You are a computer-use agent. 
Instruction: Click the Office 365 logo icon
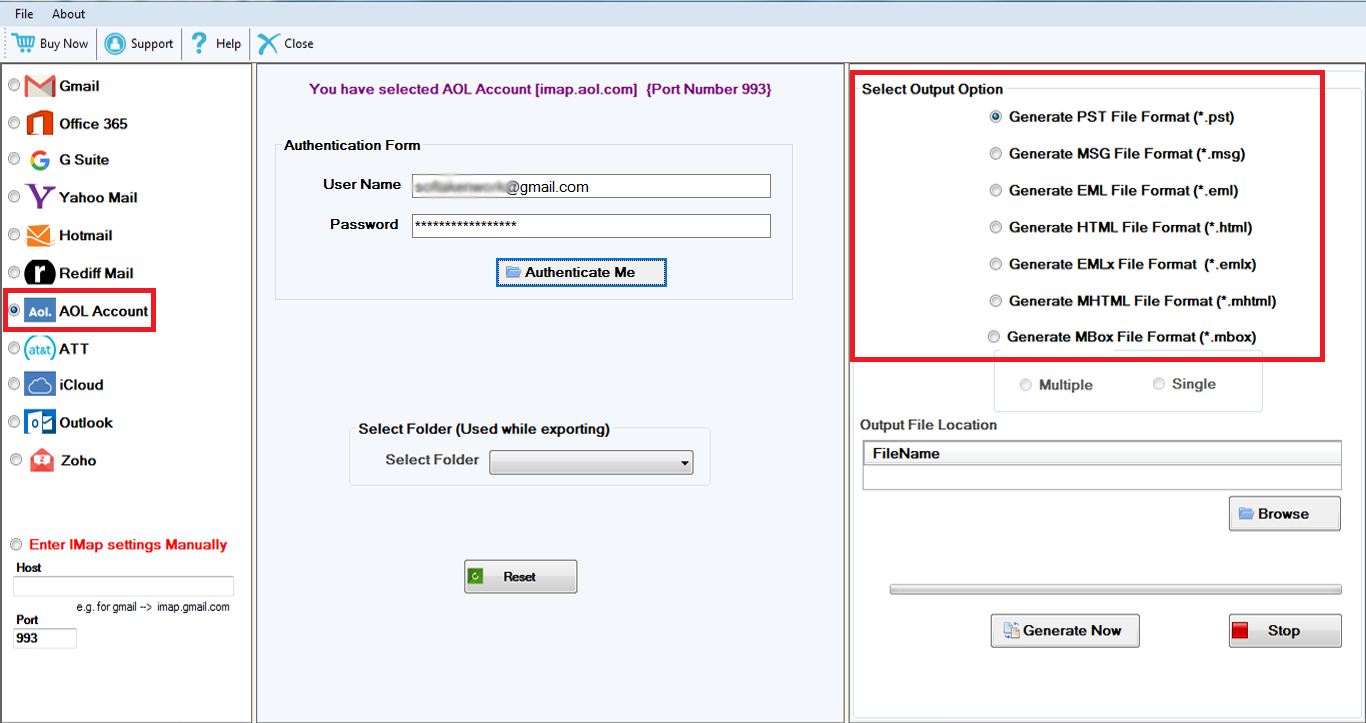pos(40,124)
